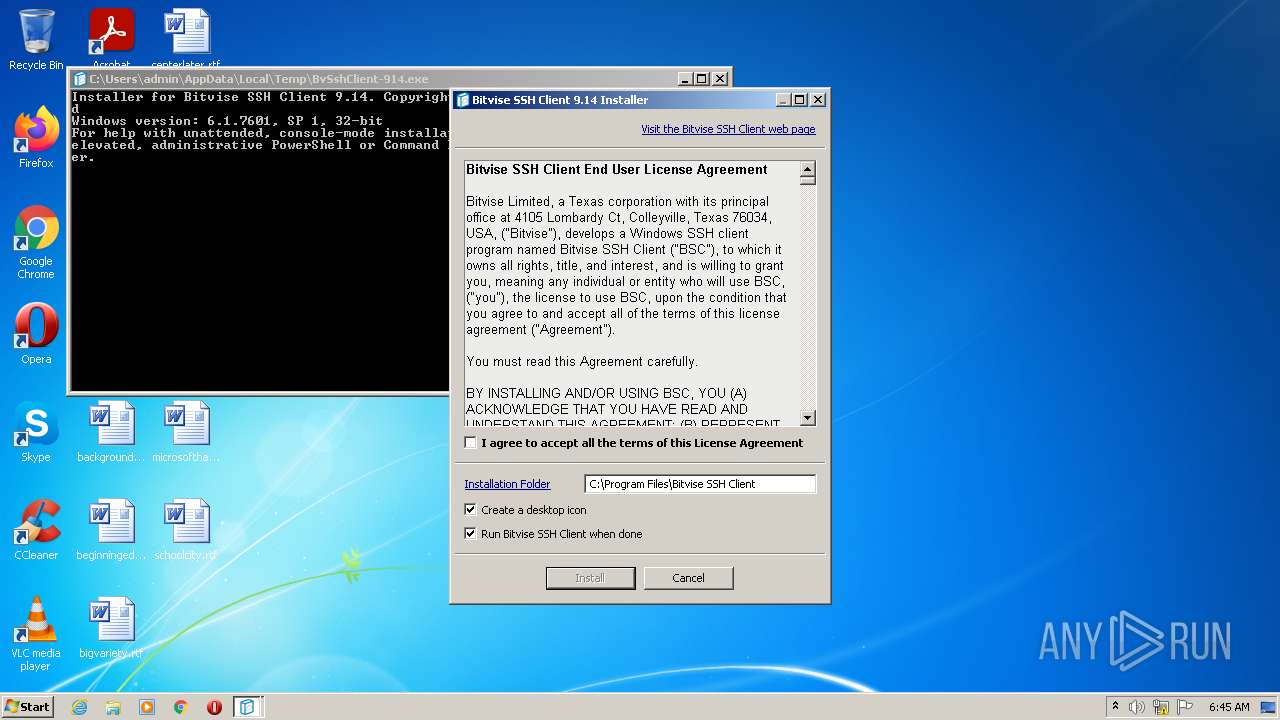Open the Windows Explorer taskbar icon

click(113, 707)
